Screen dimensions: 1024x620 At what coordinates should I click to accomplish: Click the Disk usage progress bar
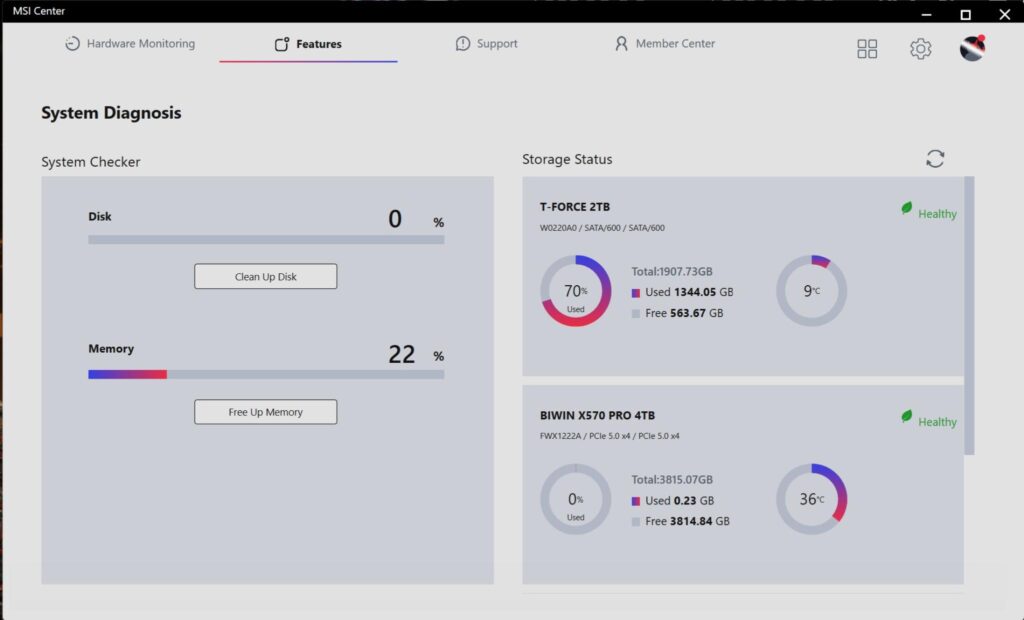pyautogui.click(x=266, y=240)
